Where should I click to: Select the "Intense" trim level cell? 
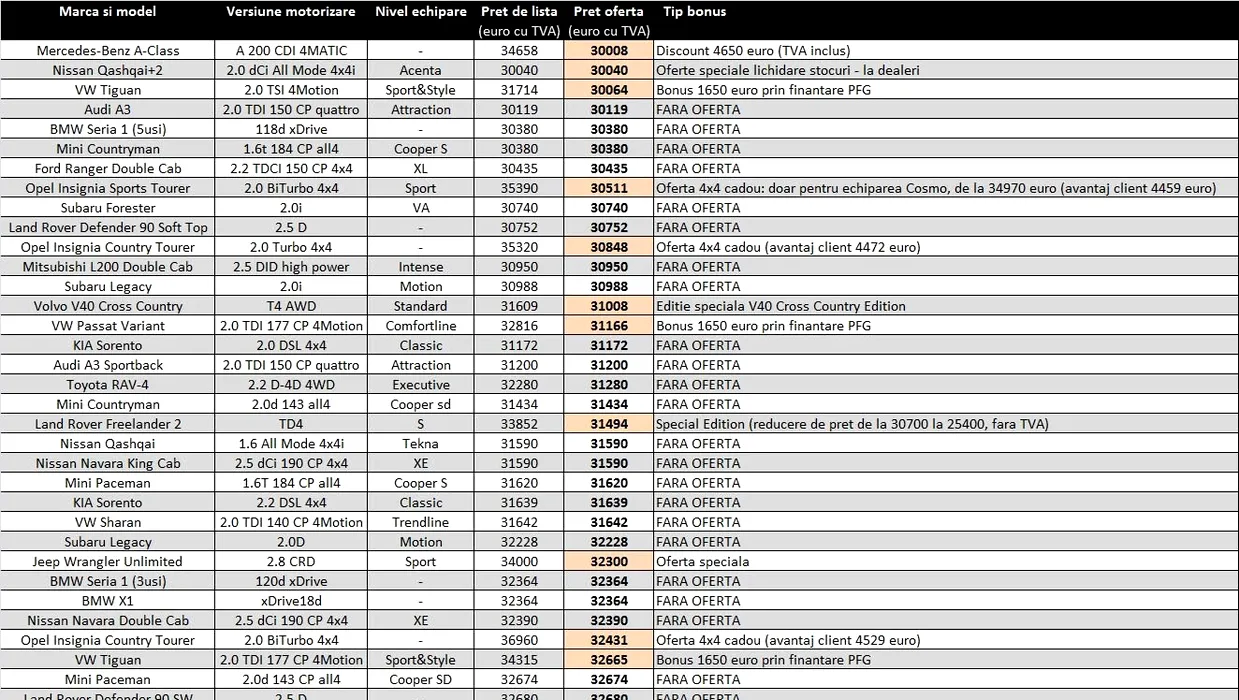click(421, 267)
